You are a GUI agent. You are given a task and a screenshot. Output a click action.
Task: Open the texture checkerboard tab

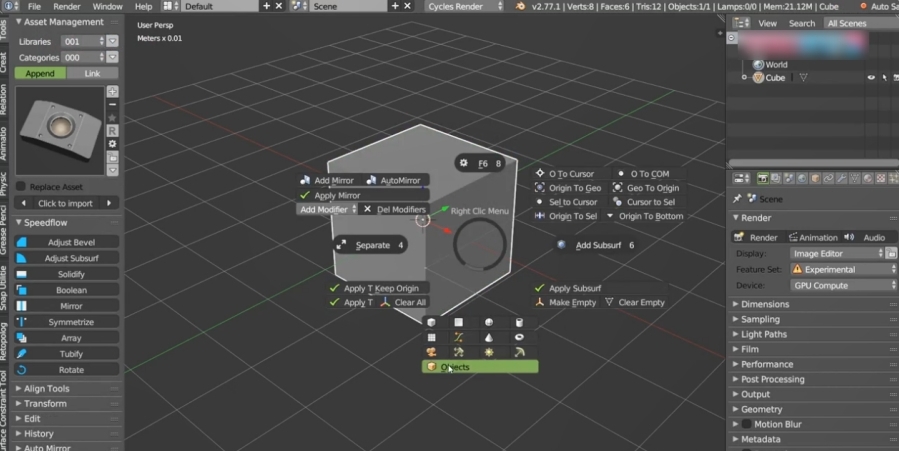[881, 179]
